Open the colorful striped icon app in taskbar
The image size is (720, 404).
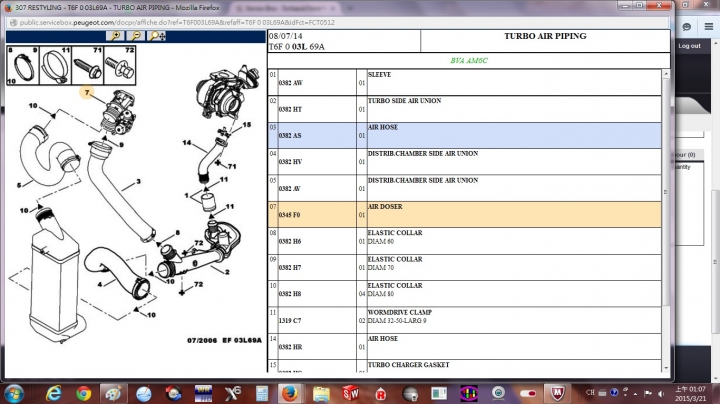coord(469,393)
